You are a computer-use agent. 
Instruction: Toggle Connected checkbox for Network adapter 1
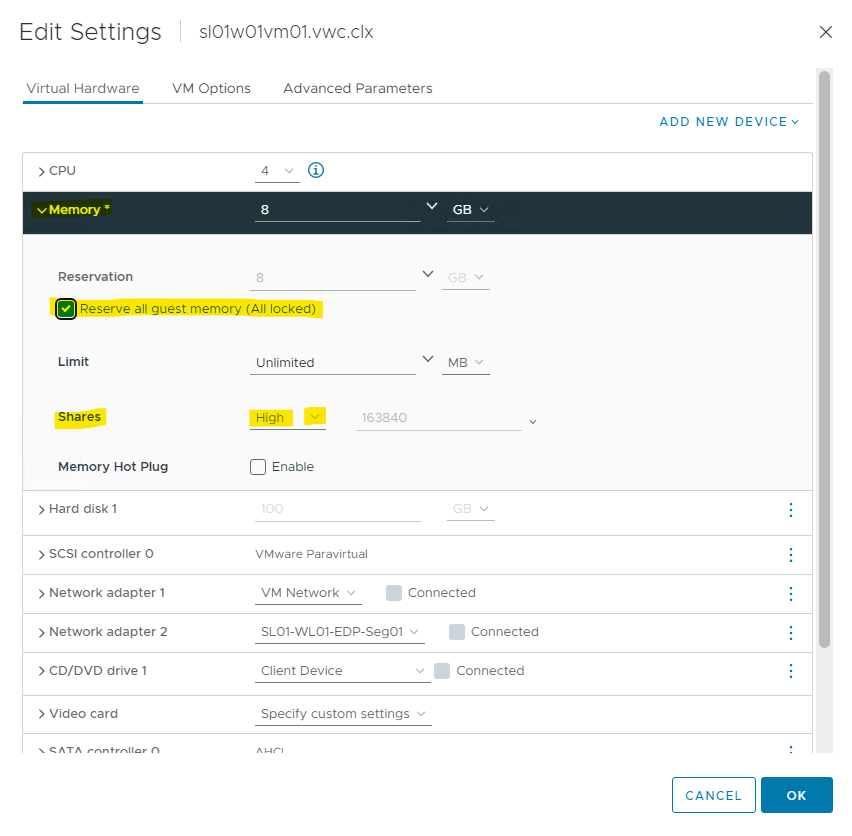393,593
